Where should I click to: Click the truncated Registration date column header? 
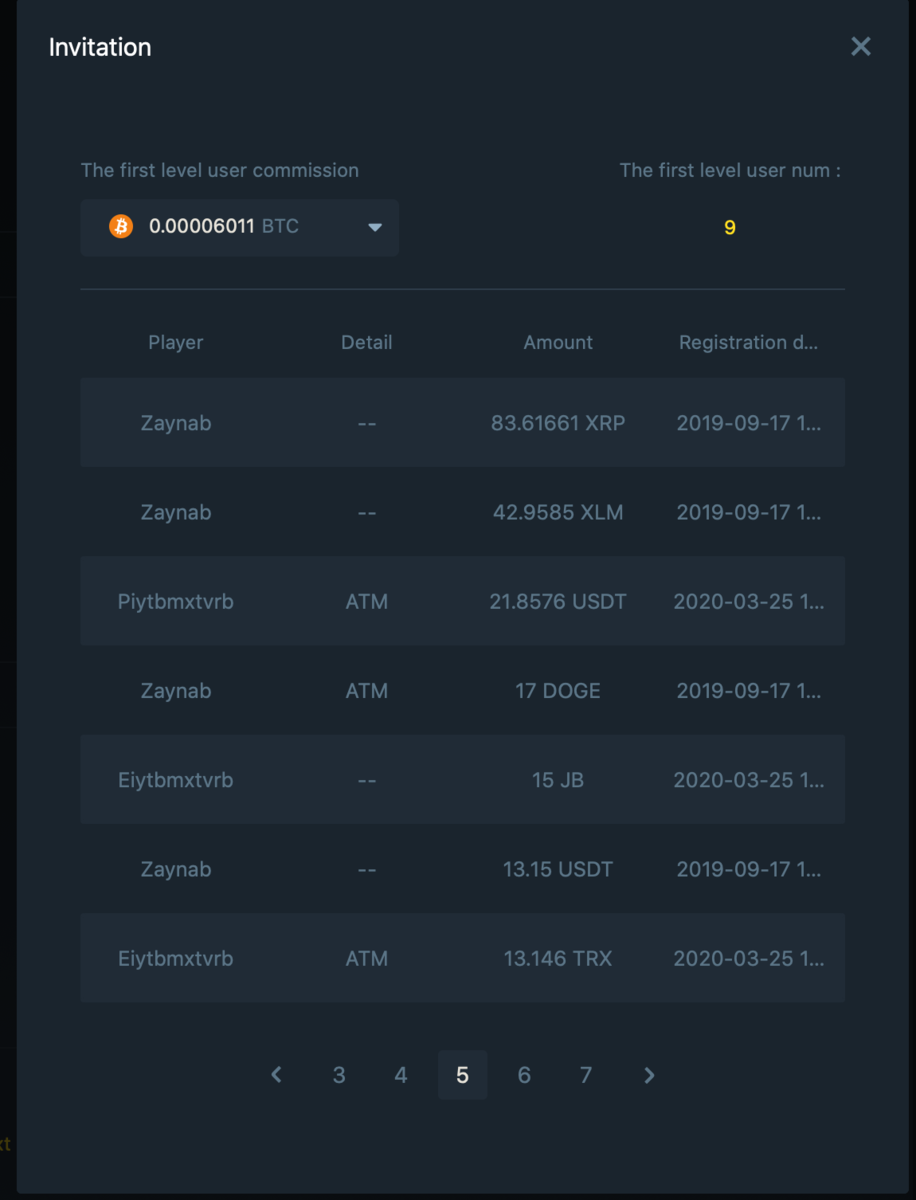[x=748, y=342]
